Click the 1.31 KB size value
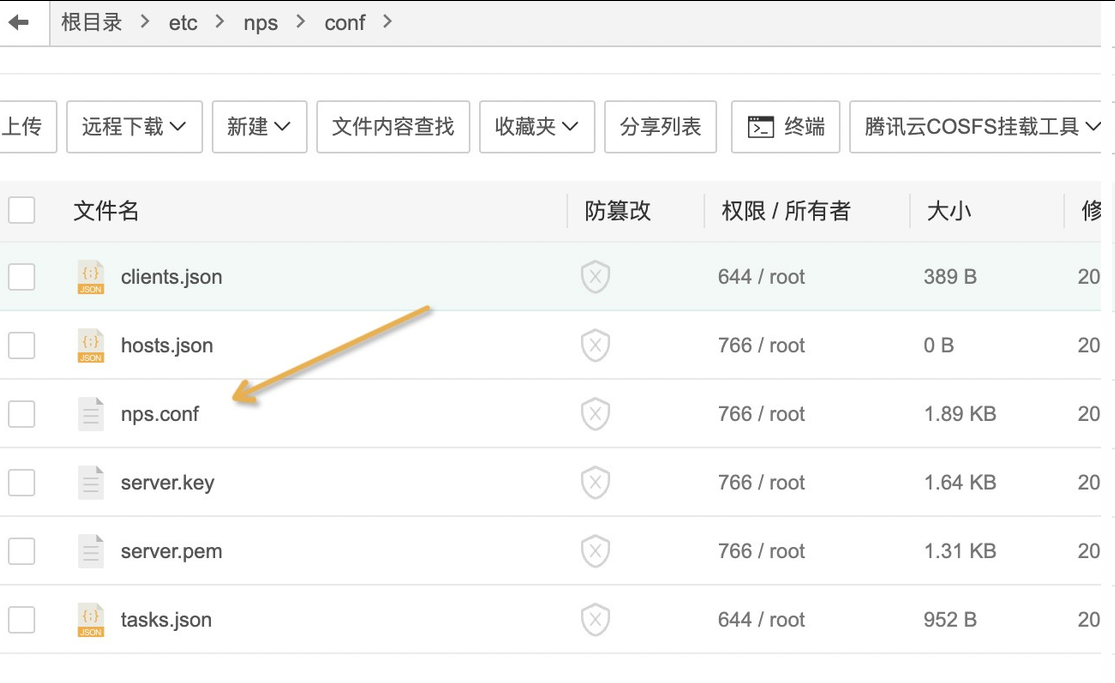Viewport: 1115px width, 683px height. click(x=960, y=551)
